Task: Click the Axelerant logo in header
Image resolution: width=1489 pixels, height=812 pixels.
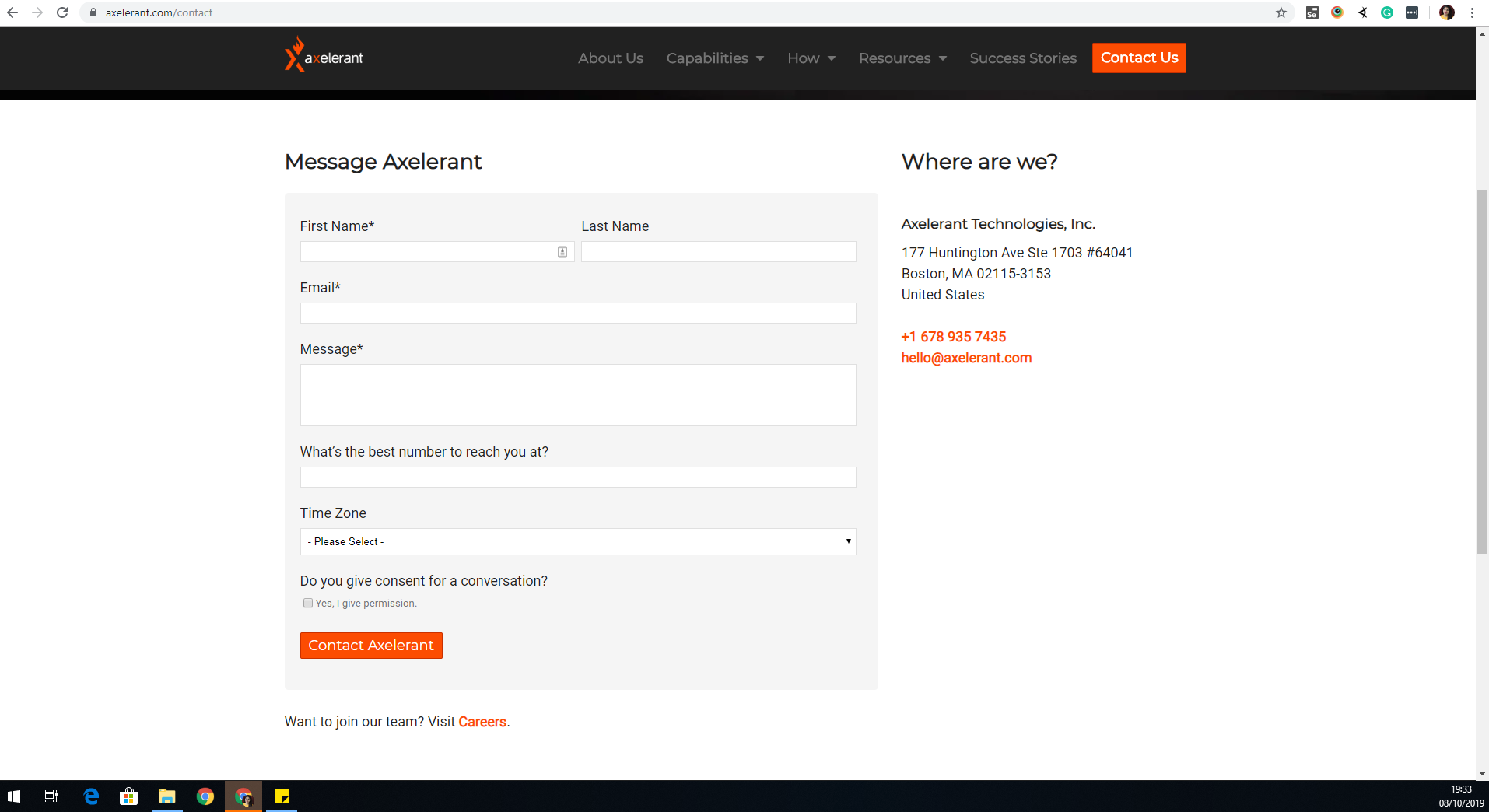Action: point(324,57)
